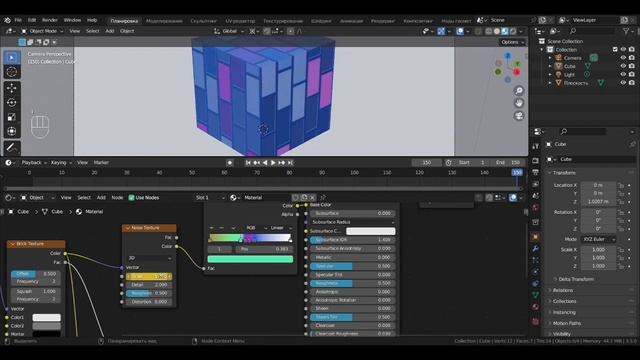Hide the Light object with its eye icon

click(x=623, y=74)
